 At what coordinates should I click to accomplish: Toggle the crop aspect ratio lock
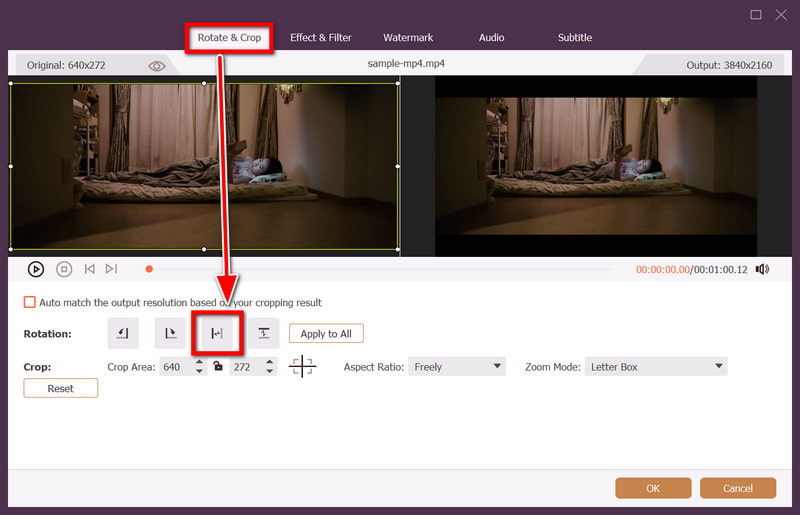pos(217,367)
